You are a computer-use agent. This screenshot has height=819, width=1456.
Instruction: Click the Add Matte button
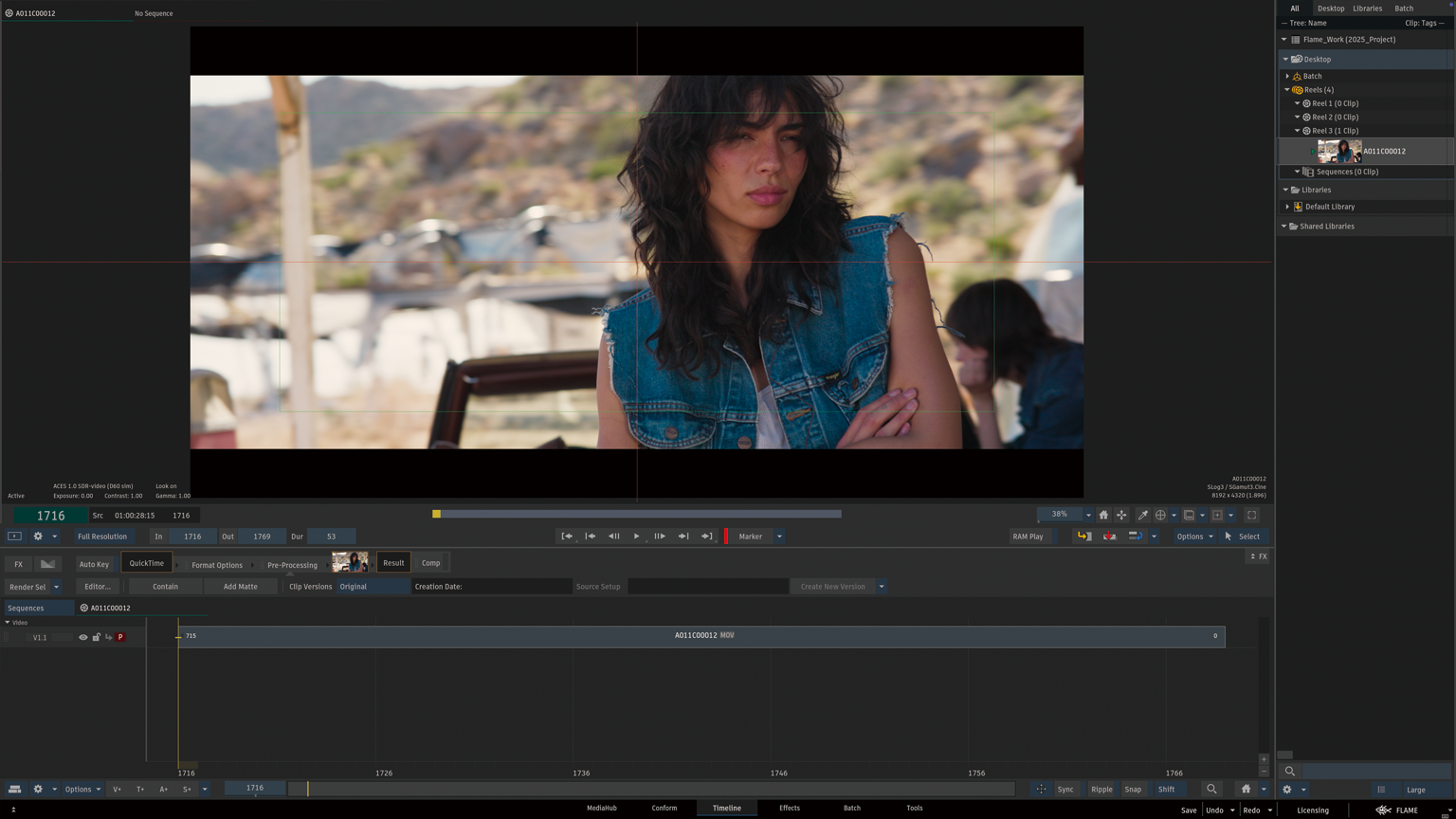click(x=240, y=587)
